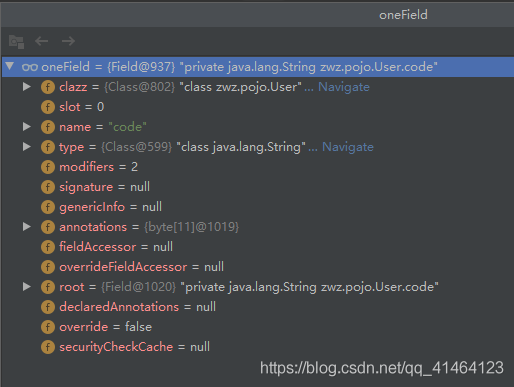This screenshot has height=387, width=514.
Task: Select the "declaredAnnotations = null" row
Action: pos(258,307)
